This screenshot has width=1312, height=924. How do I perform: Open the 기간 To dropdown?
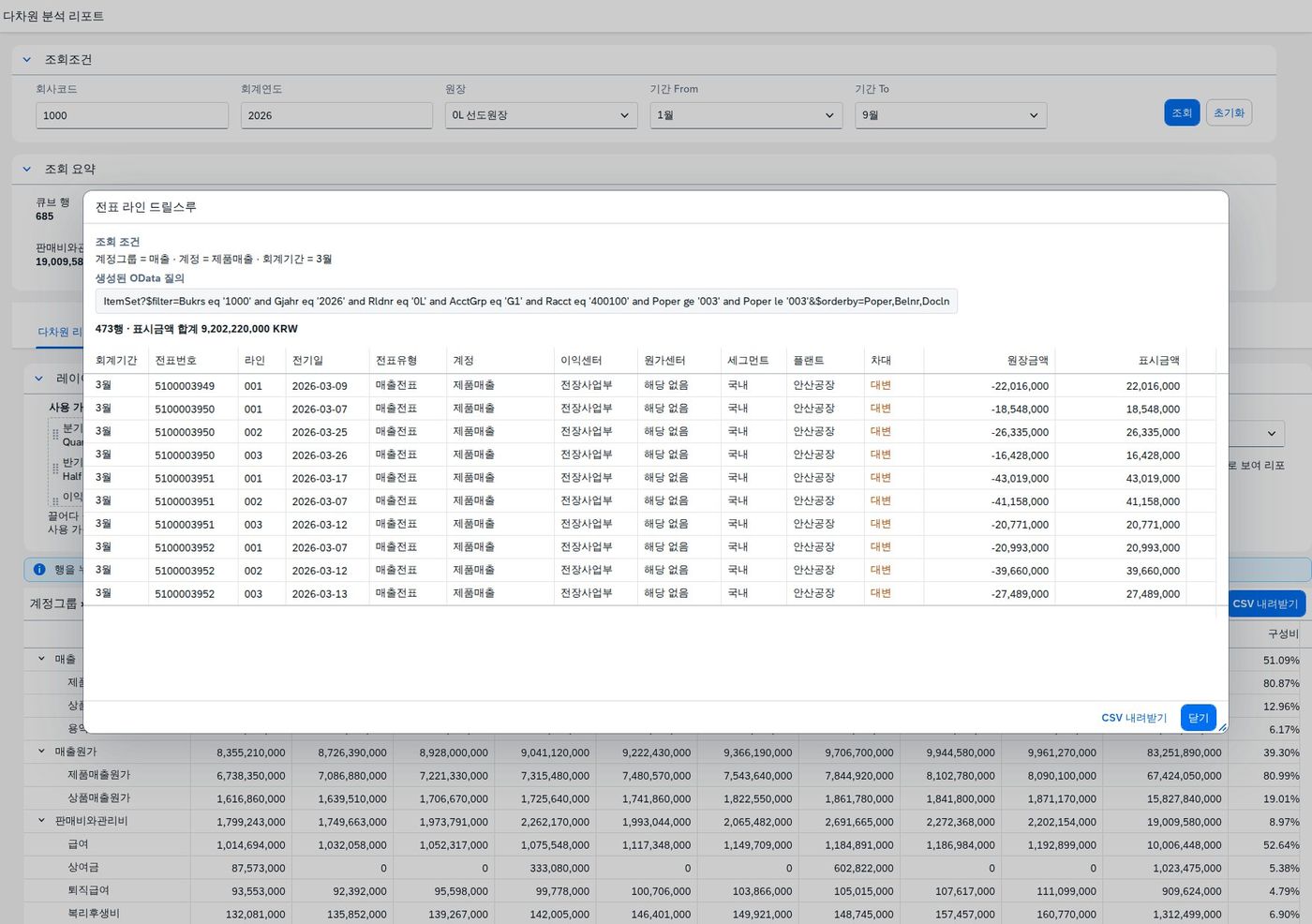click(x=950, y=115)
